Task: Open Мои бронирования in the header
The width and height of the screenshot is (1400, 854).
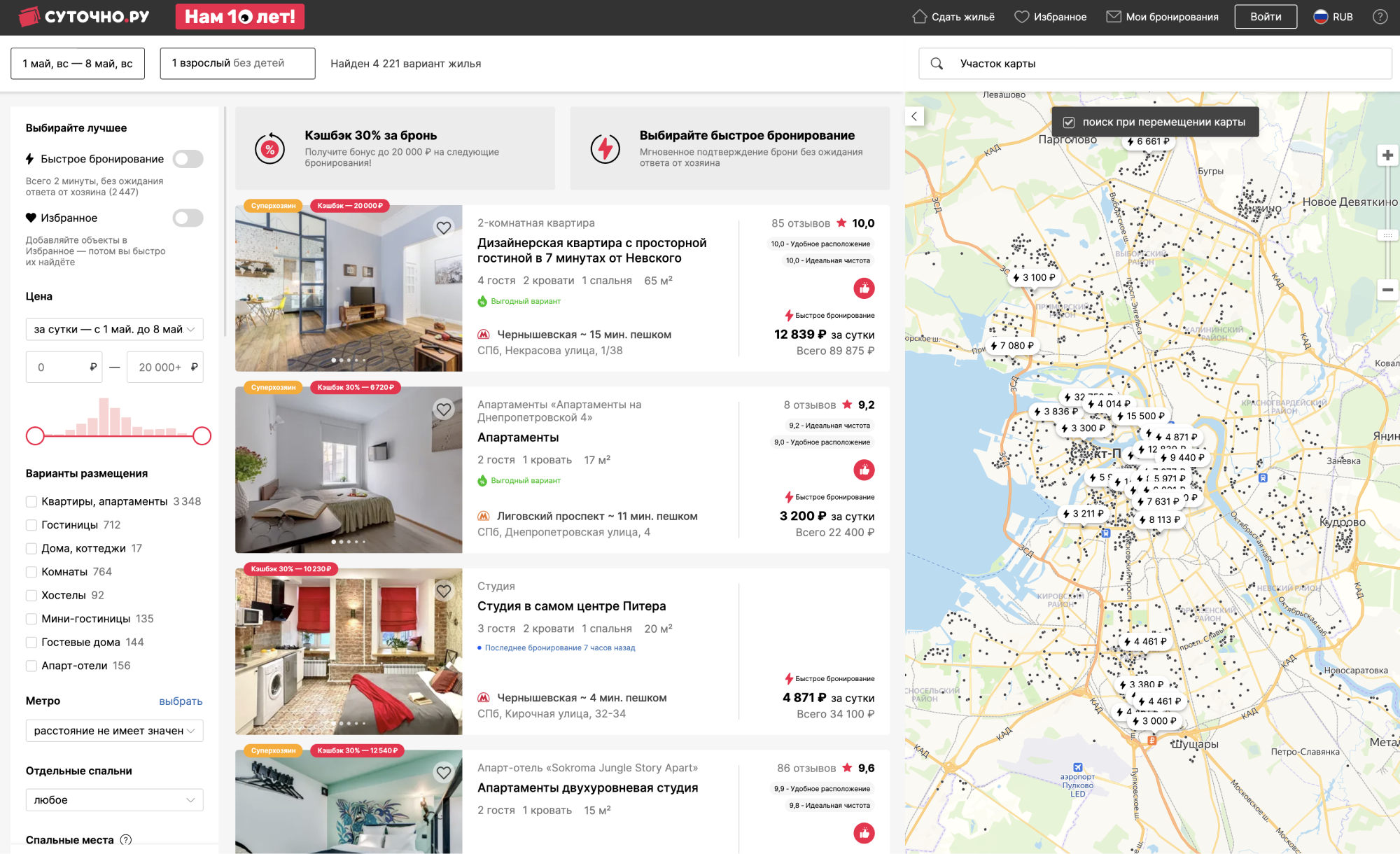Action: [x=1162, y=17]
